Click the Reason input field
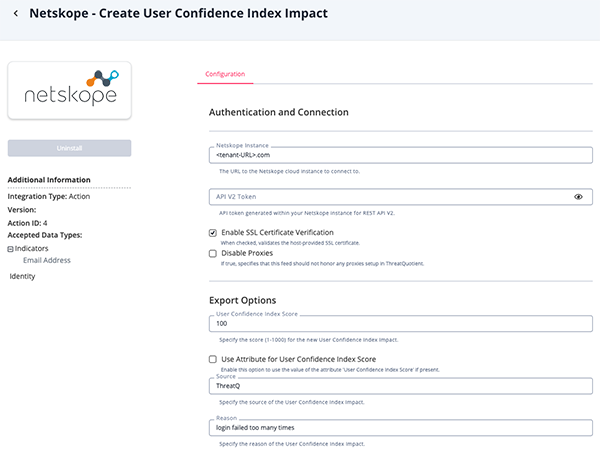The height and width of the screenshot is (452, 600). (x=401, y=428)
